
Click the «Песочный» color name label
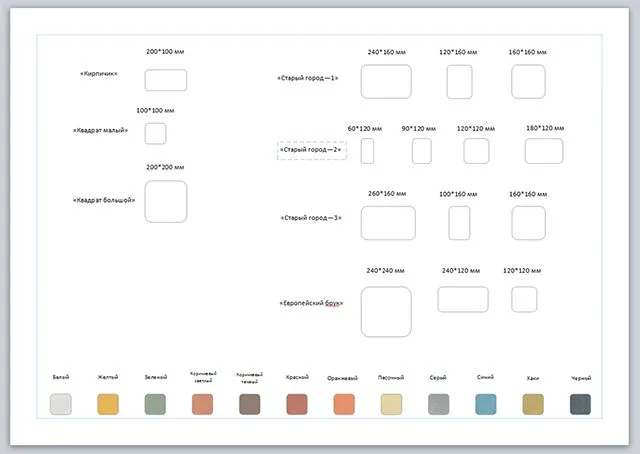tap(391, 378)
